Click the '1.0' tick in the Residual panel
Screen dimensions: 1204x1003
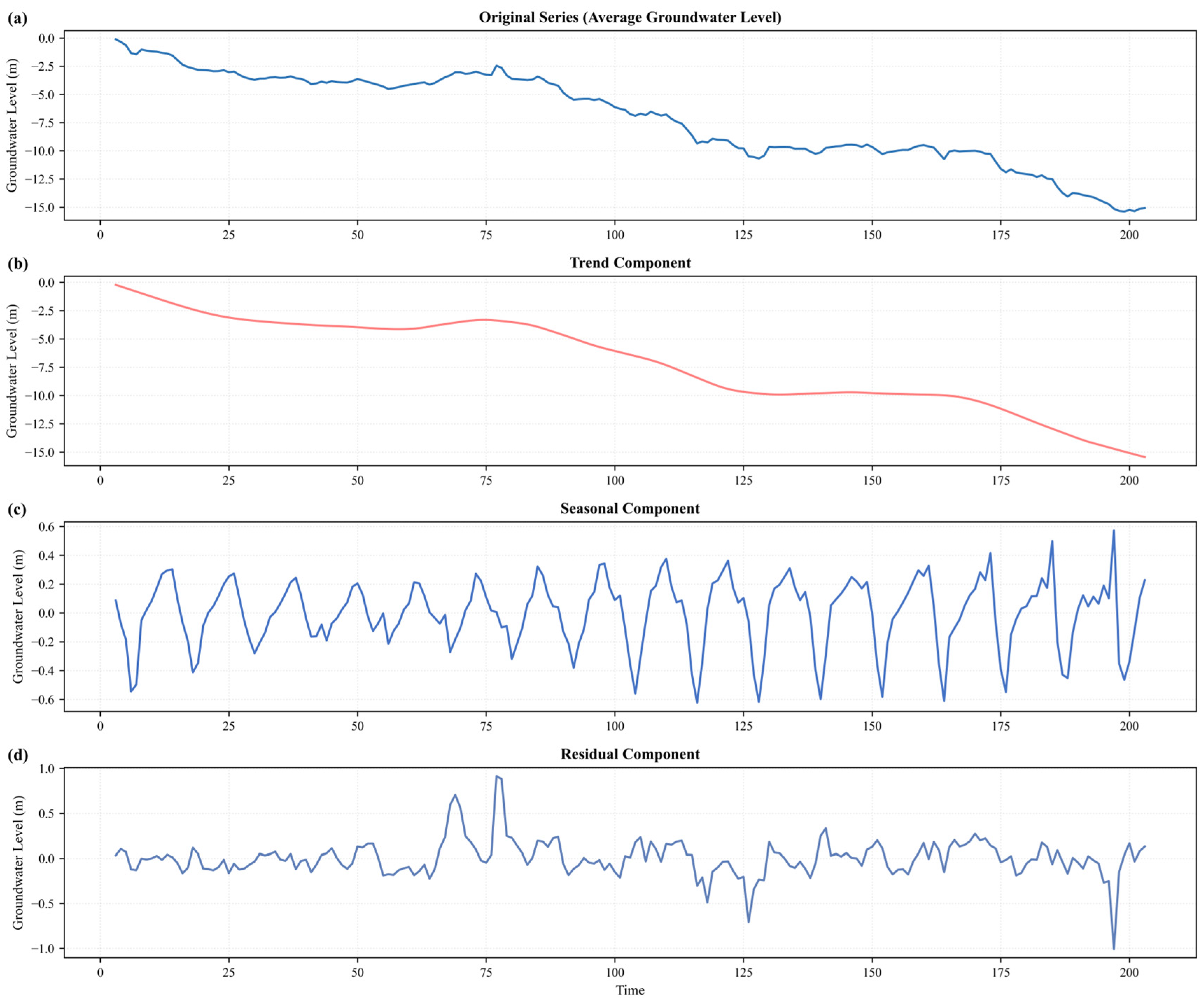[x=47, y=769]
